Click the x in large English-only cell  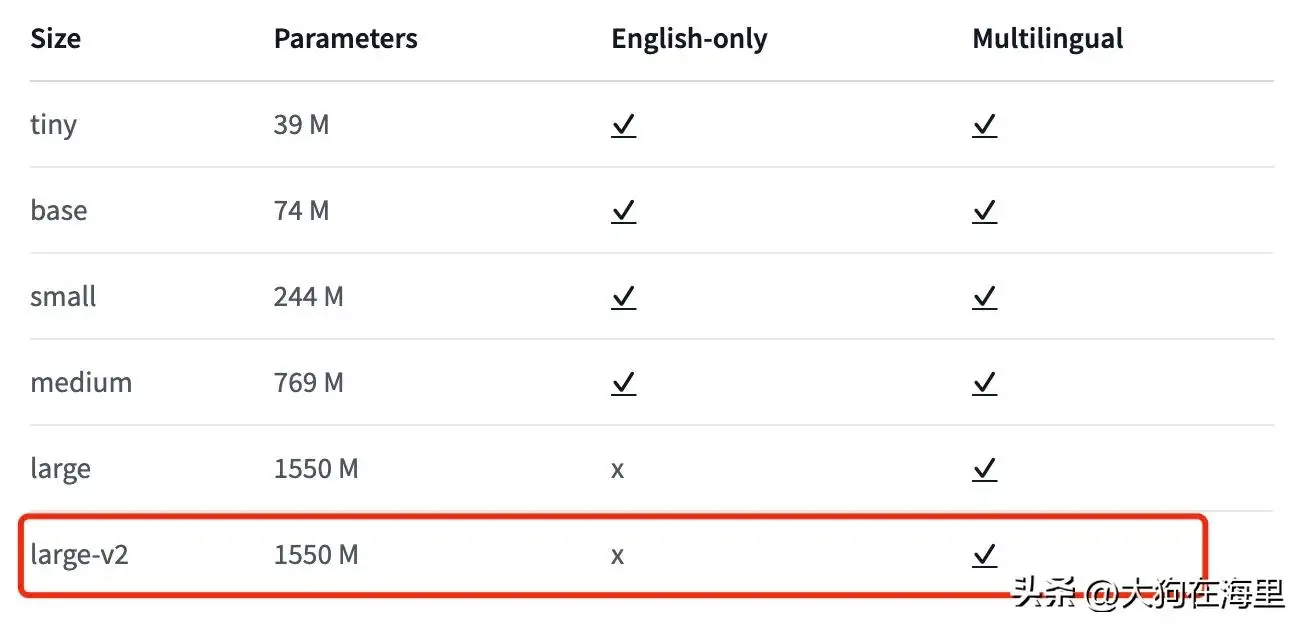coord(617,469)
